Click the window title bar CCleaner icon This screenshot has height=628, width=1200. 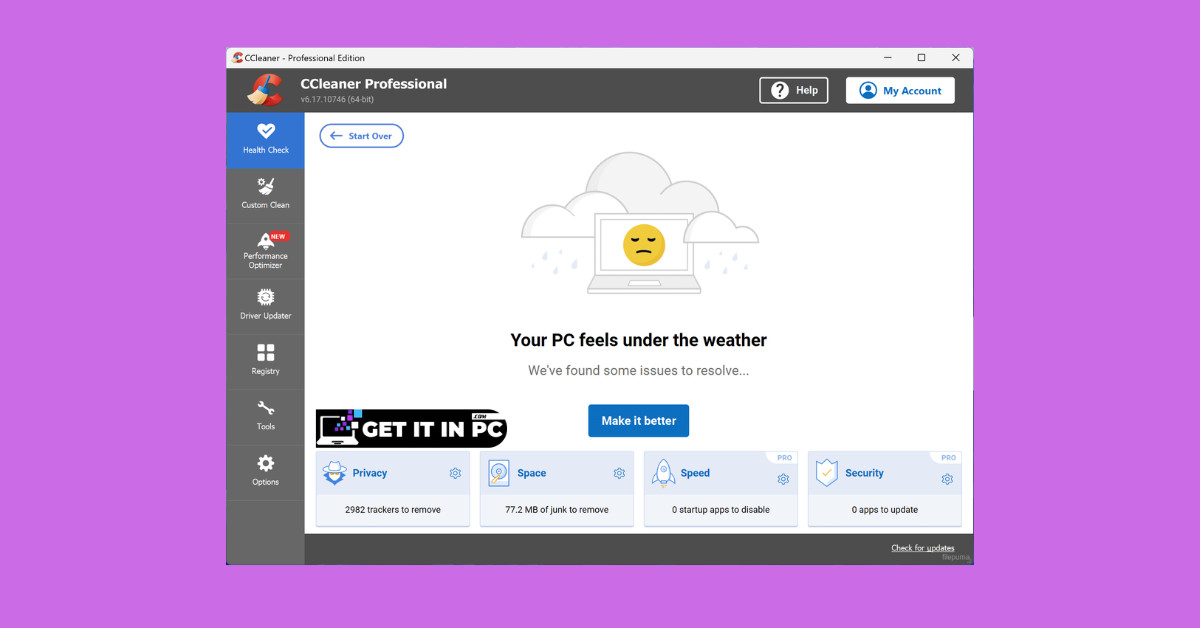coord(237,58)
